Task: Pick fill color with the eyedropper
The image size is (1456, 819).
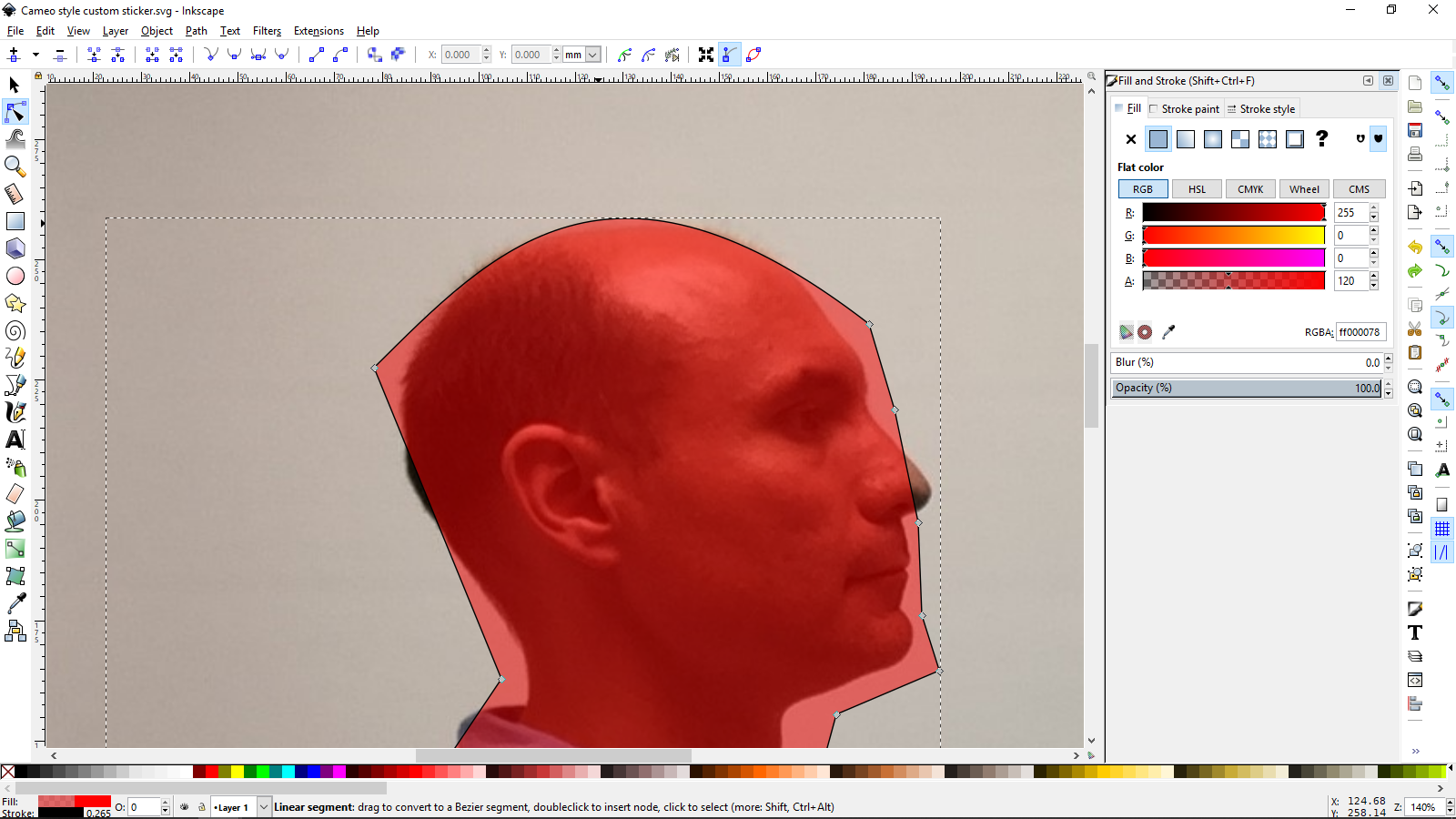Action: coord(1168,332)
